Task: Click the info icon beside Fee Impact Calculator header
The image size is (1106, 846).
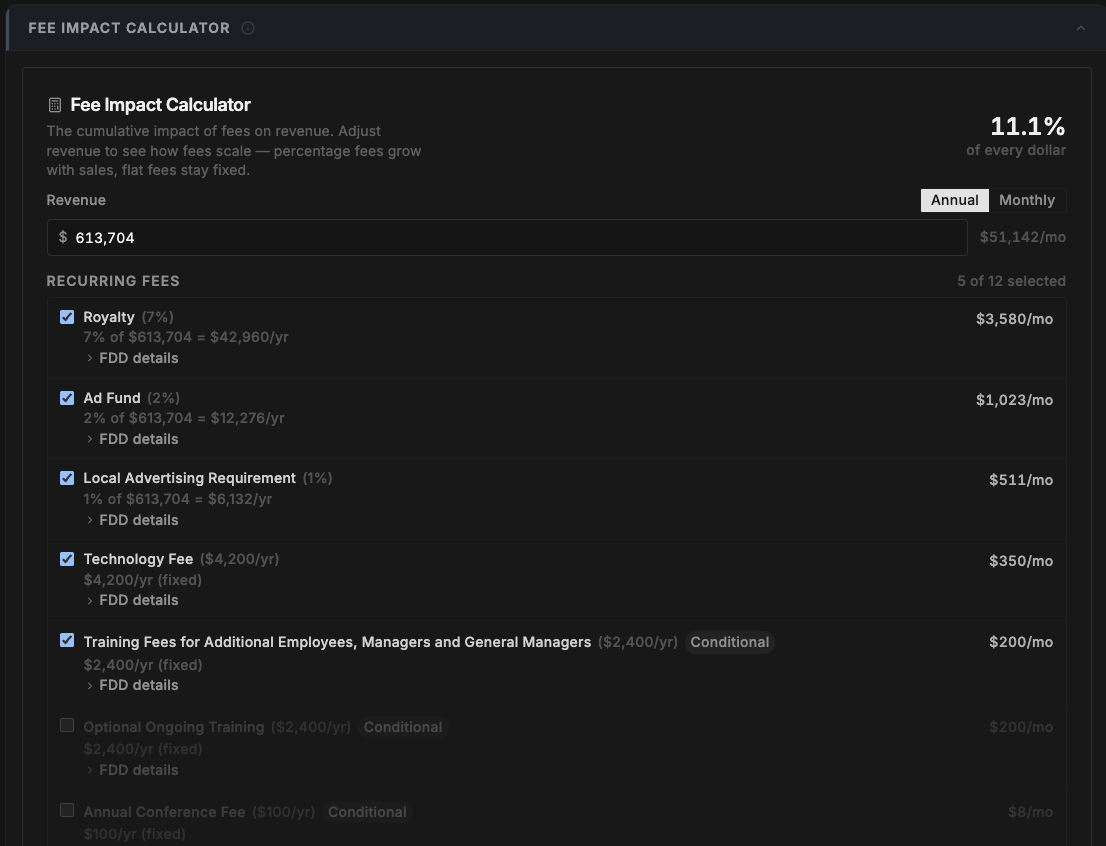Action: click(248, 28)
